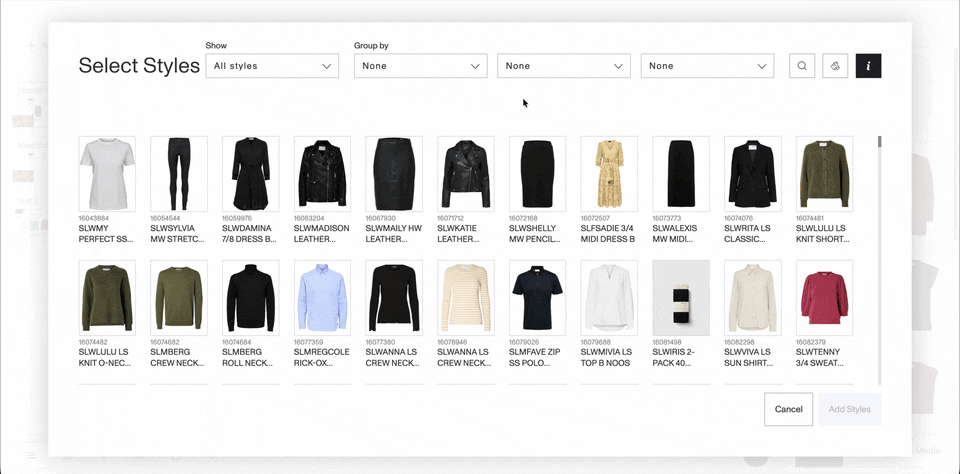Click the vertical scrollbar of style list
Viewport: 960px width, 474px height.
point(879,260)
